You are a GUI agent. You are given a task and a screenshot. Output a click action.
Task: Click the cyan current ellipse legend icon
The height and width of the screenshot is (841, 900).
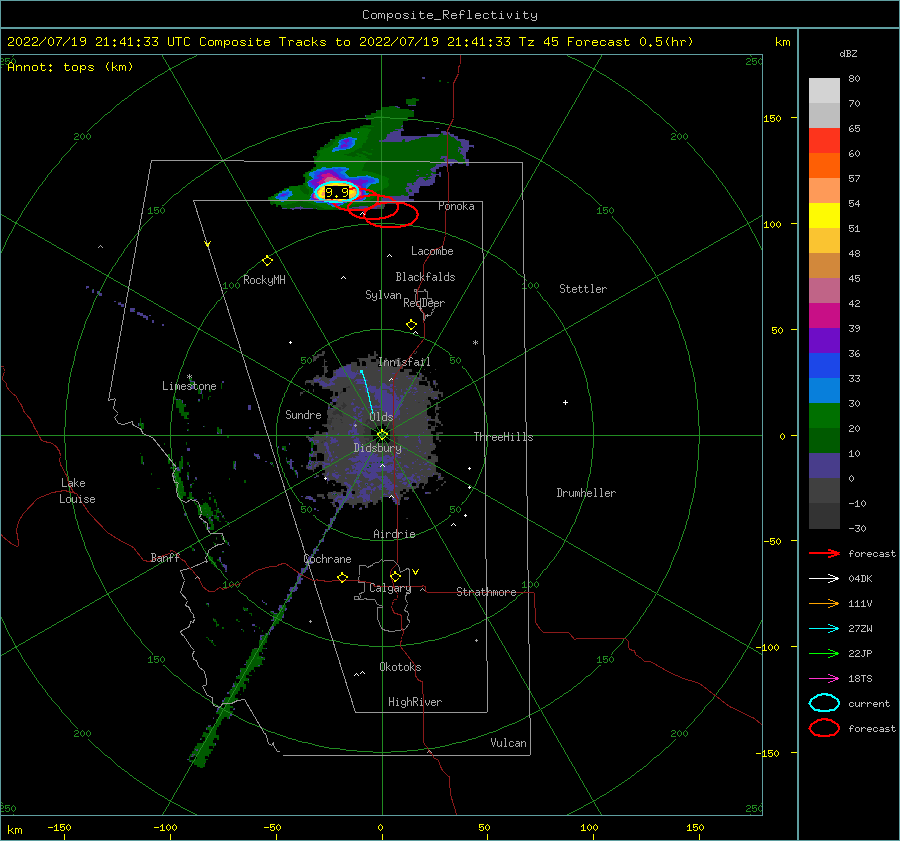[824, 703]
